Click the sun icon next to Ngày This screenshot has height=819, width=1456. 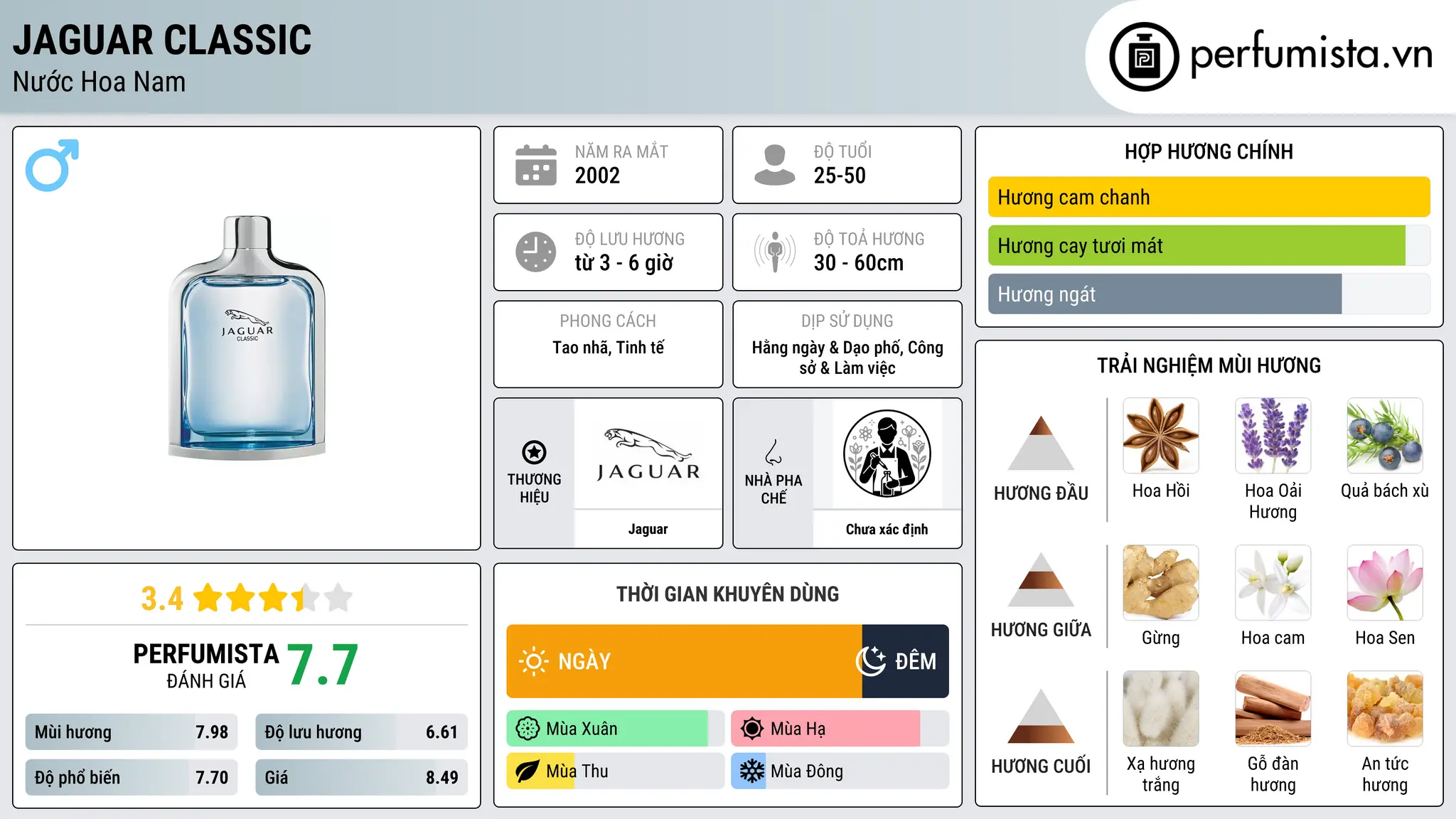(533, 661)
